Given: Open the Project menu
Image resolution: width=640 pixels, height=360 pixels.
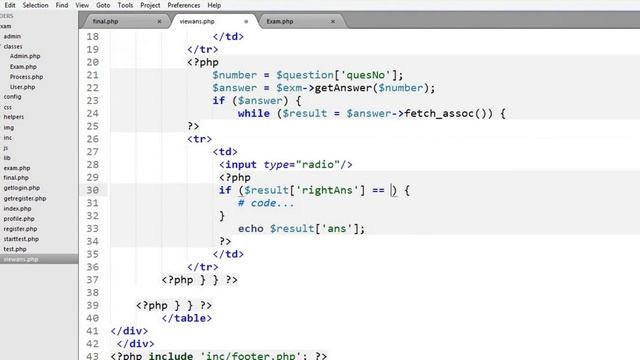Looking at the screenshot, I should 150,5.
